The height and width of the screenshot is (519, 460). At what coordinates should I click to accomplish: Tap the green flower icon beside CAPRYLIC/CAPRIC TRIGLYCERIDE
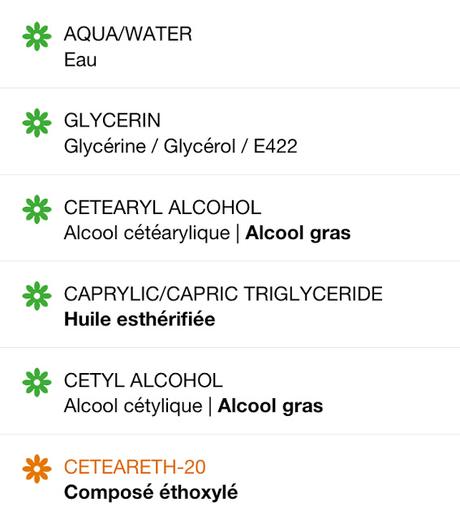(x=37, y=296)
